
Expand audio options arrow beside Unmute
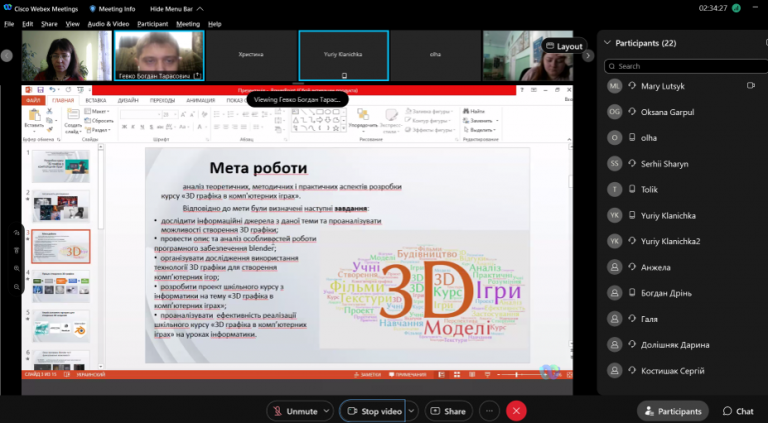pos(327,411)
